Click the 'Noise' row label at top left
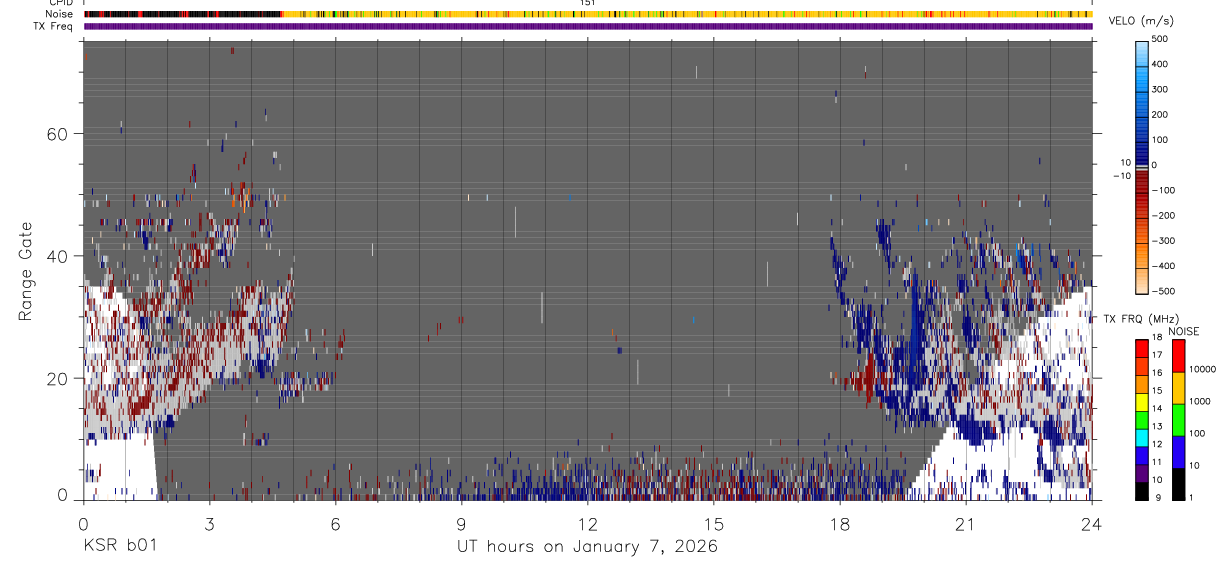Screen dimensions: 1228x567 pos(59,15)
